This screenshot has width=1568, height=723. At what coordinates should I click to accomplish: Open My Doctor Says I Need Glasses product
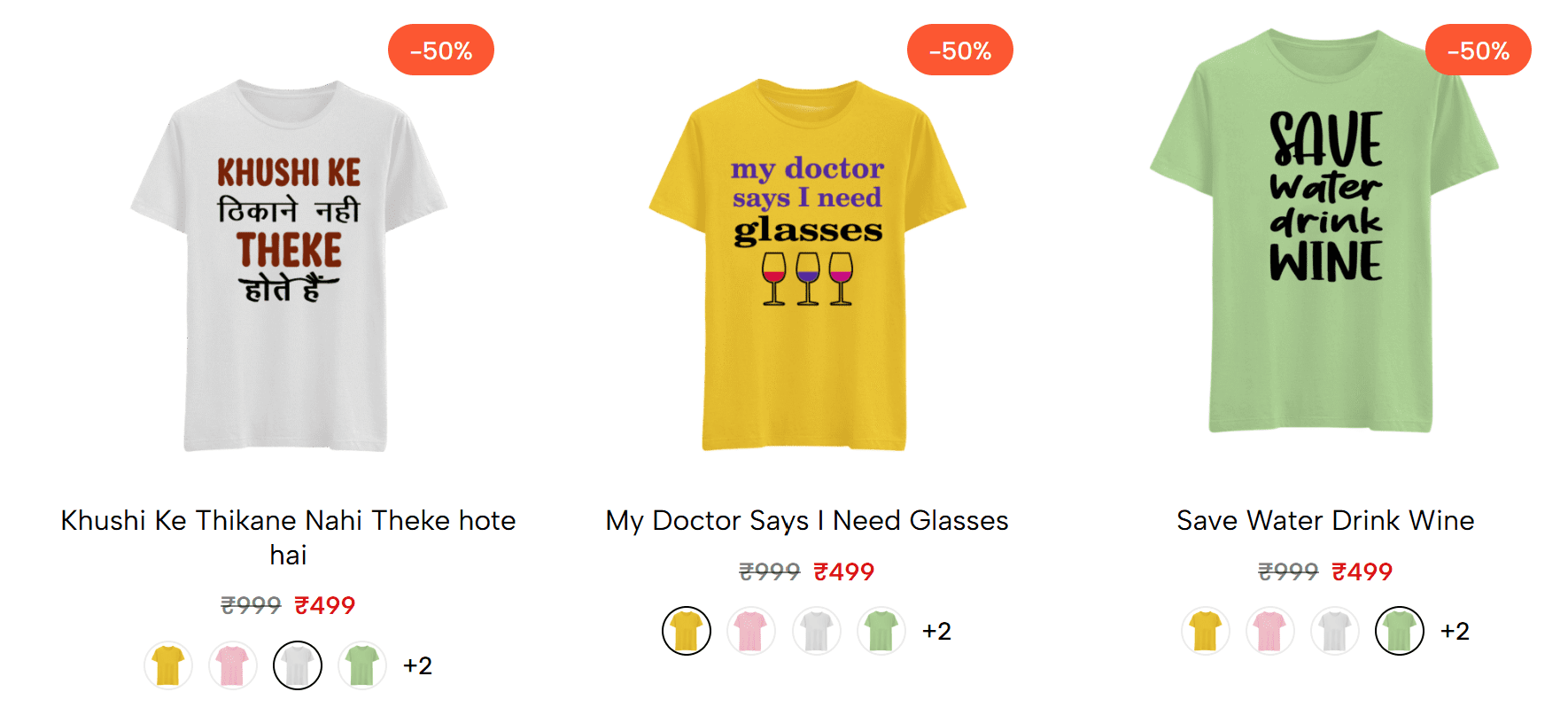[x=806, y=521]
